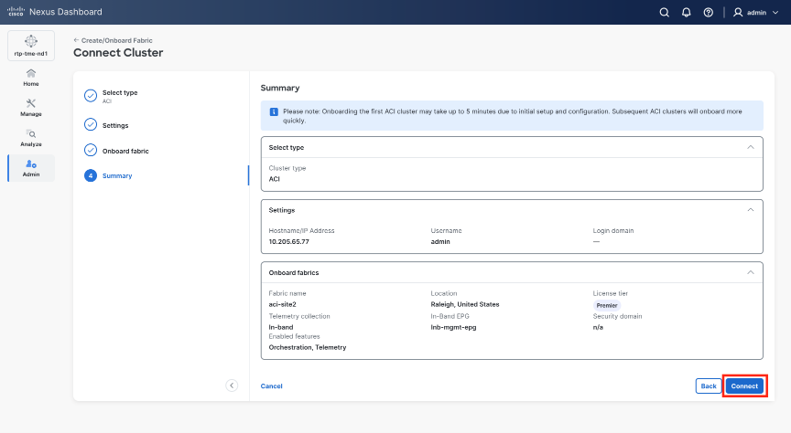Click the Summary heading
The height and width of the screenshot is (433, 791).
[280, 88]
